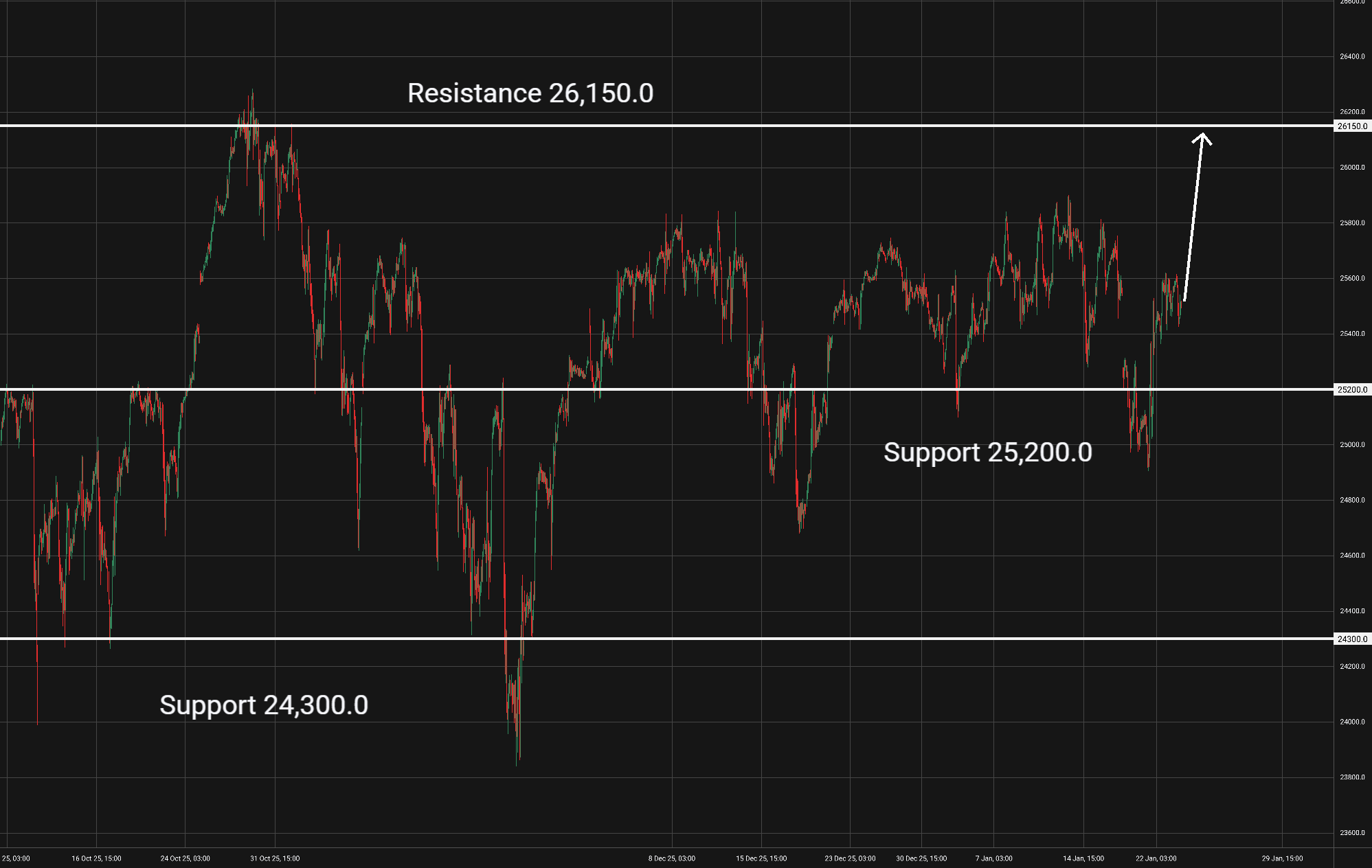Click the 22 Jan, 03:00 time label

tap(1156, 858)
